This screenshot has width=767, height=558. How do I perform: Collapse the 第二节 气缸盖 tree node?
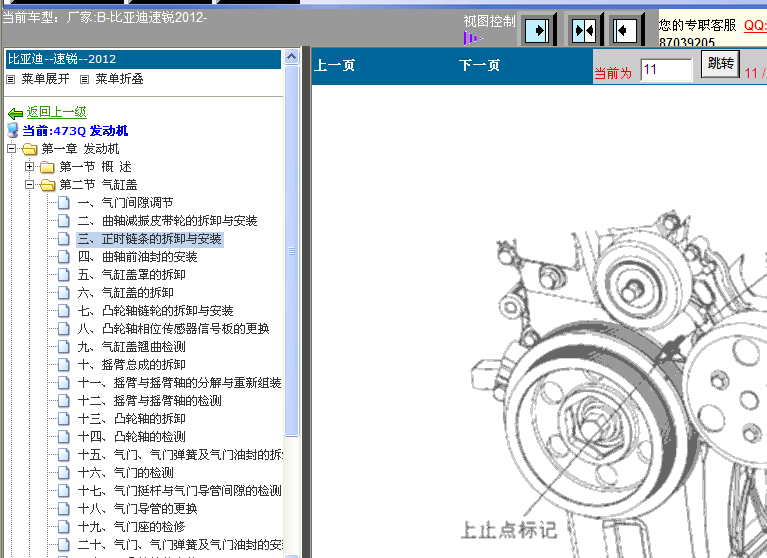(30, 185)
